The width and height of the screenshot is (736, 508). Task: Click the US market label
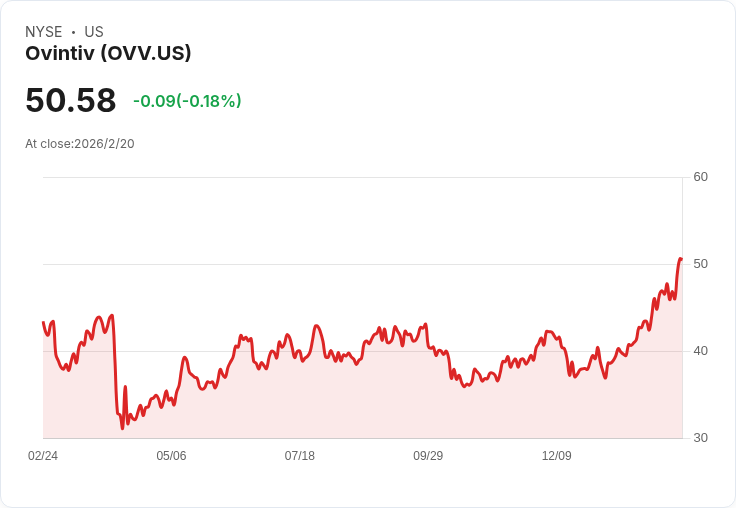[x=94, y=32]
